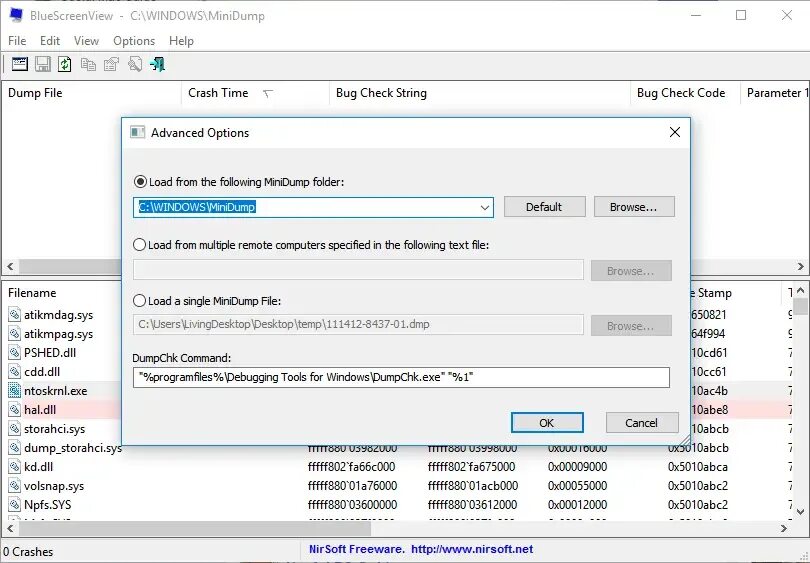The height and width of the screenshot is (563, 810).
Task: Click the upper pane scroll-right arrow
Action: coord(800,267)
